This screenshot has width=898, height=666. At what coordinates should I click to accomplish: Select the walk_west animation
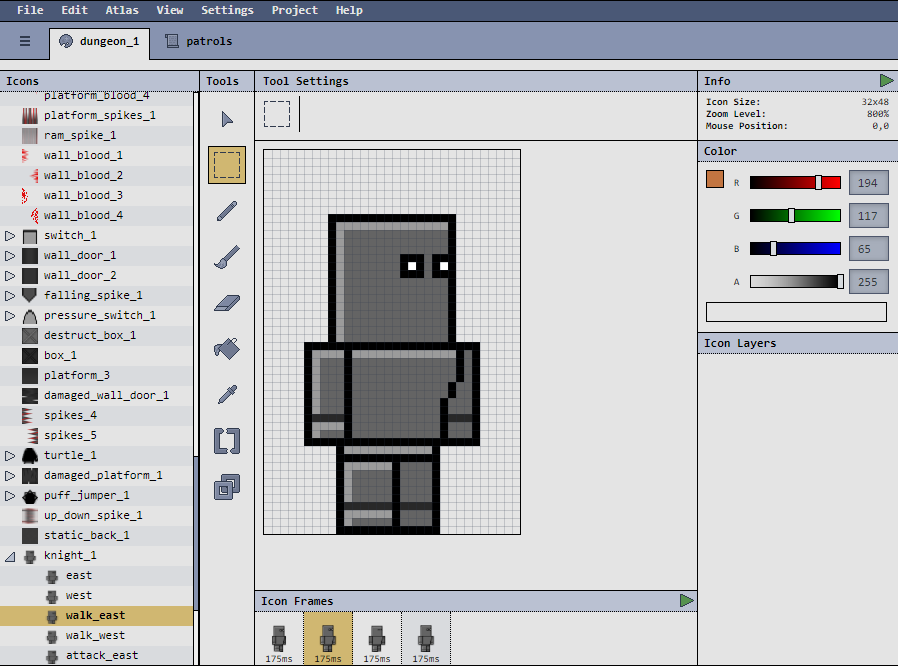(x=96, y=636)
